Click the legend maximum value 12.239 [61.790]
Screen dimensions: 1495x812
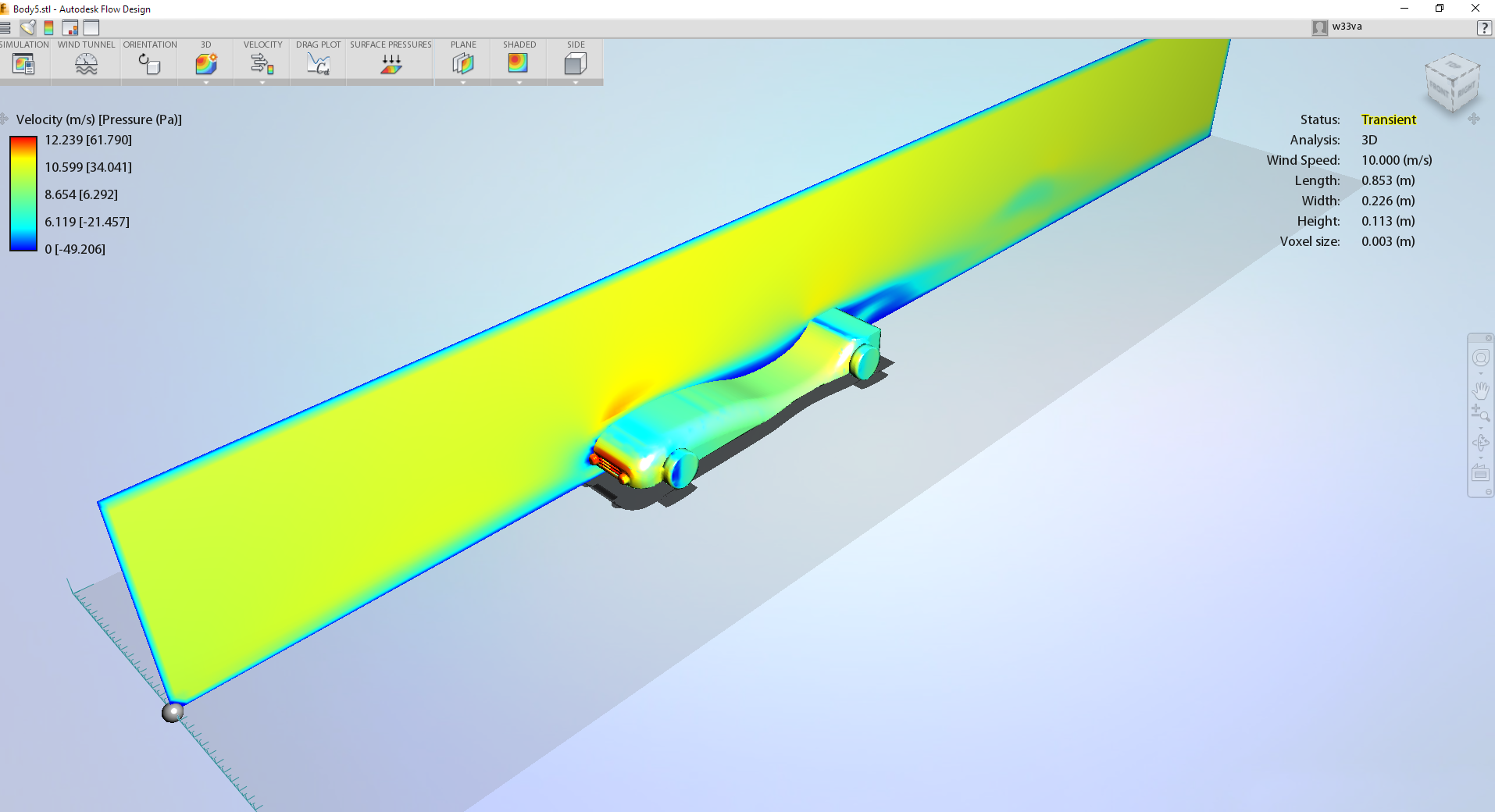(x=88, y=140)
